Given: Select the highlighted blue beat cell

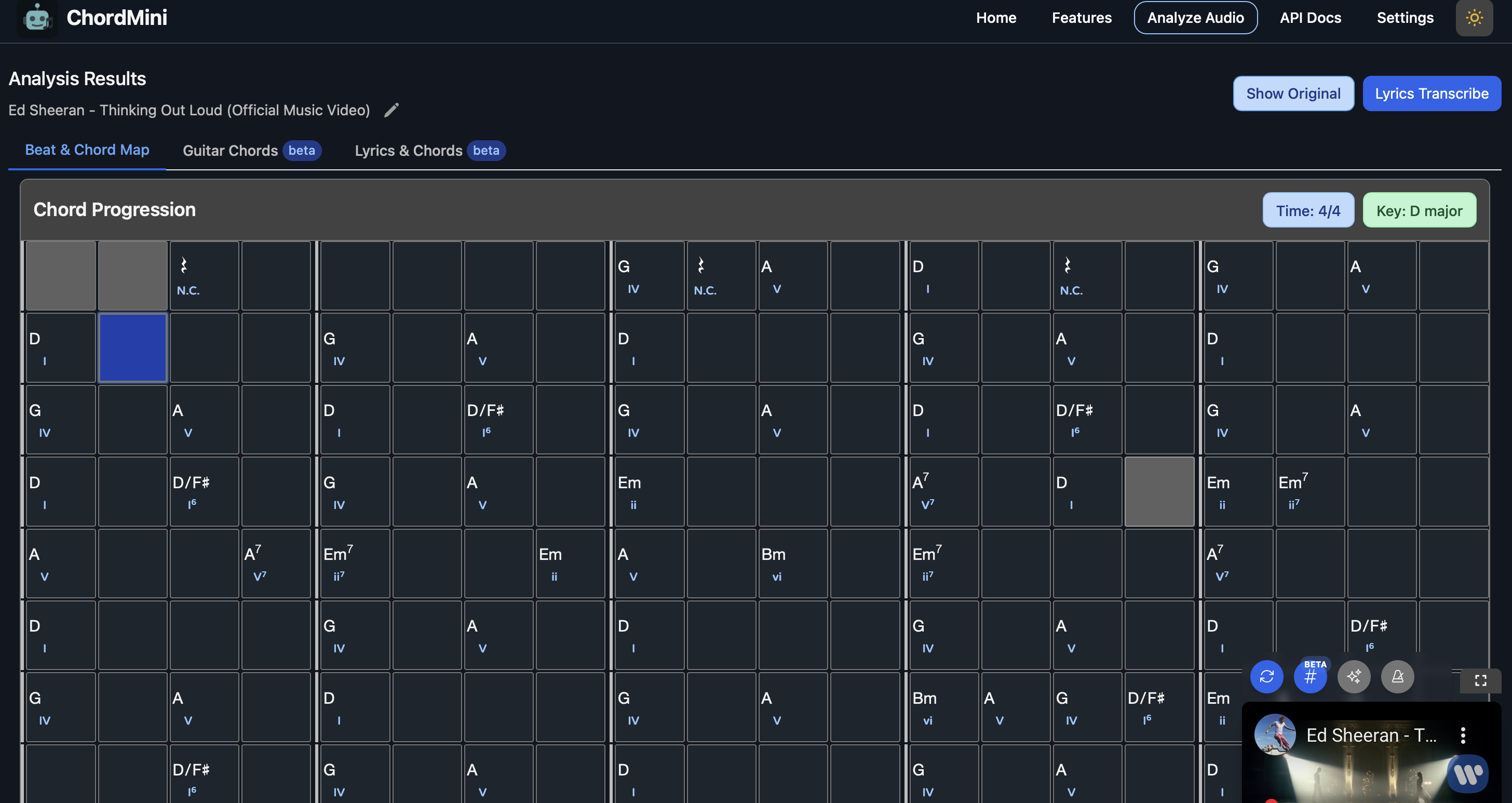Looking at the screenshot, I should coord(132,348).
